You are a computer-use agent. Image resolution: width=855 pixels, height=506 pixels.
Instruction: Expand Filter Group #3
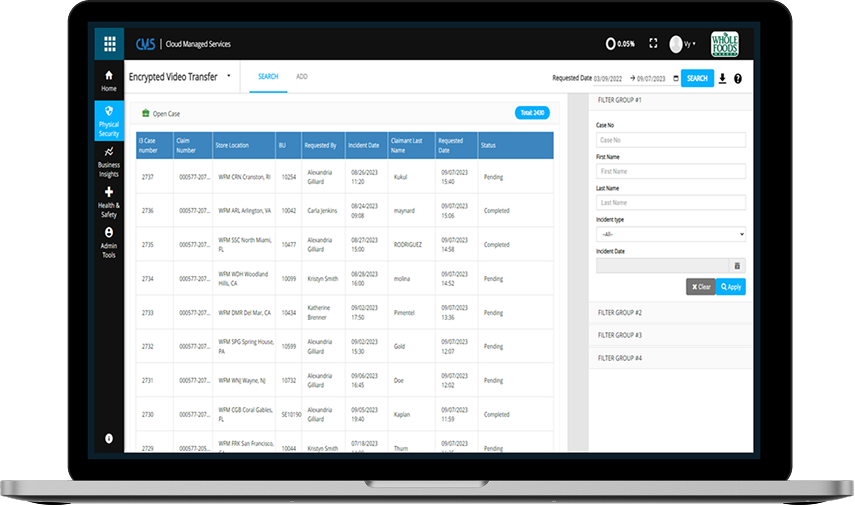tap(670, 335)
